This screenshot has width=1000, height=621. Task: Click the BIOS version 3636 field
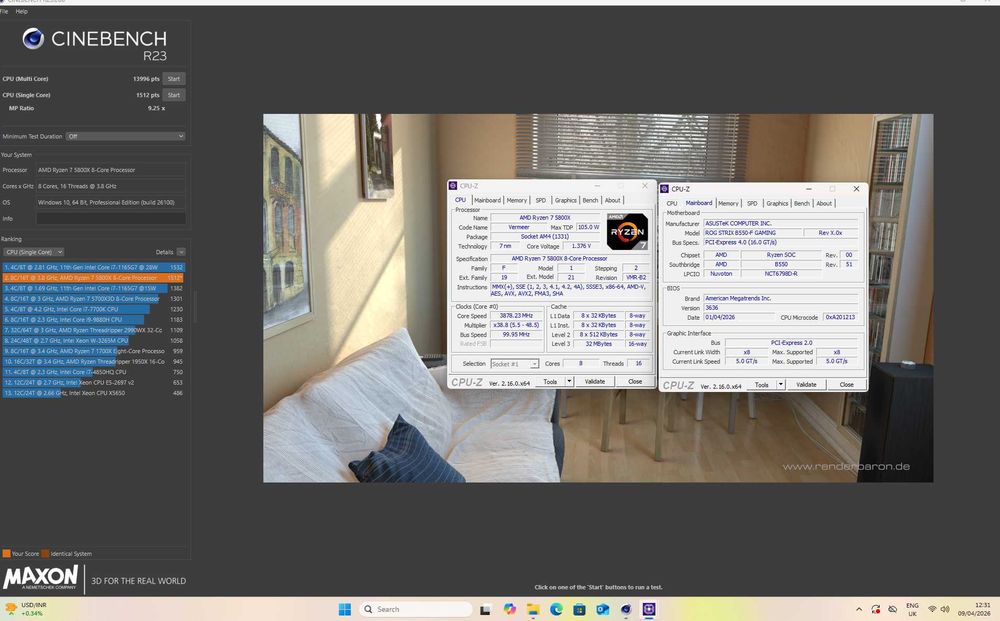point(782,307)
